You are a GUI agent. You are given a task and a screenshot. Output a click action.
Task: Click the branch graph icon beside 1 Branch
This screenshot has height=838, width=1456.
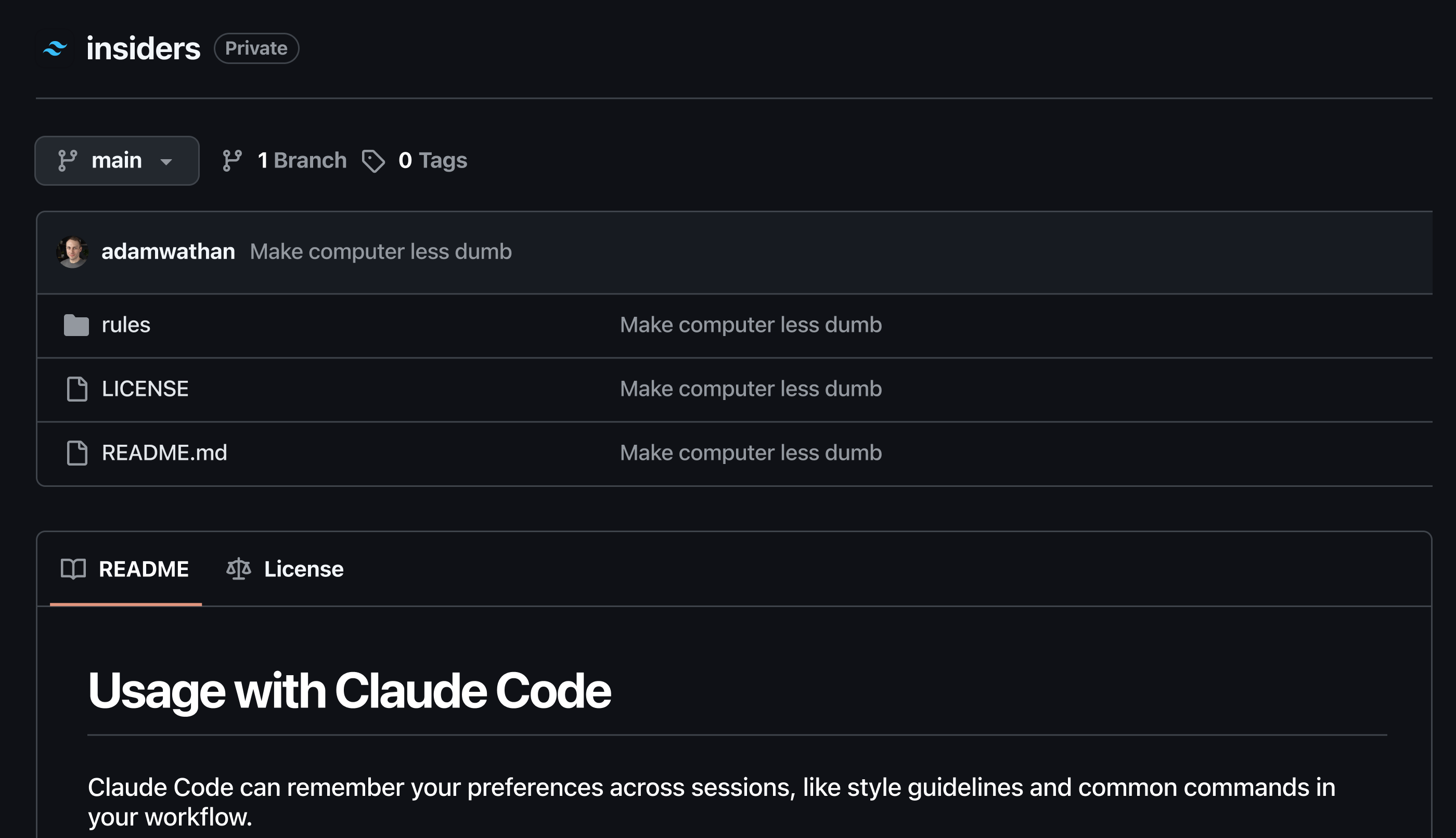tap(233, 161)
